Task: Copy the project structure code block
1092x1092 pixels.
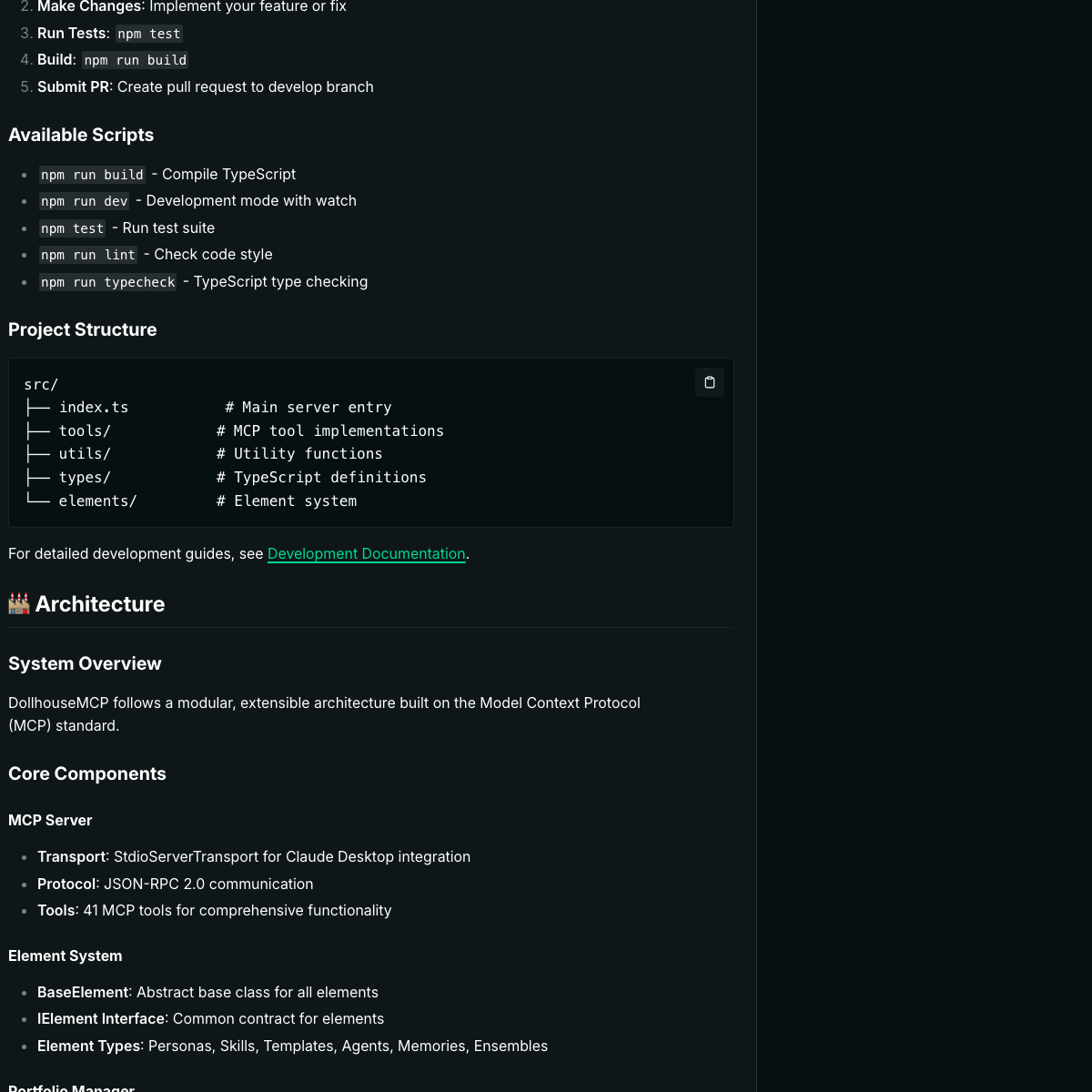Action: pos(710,383)
